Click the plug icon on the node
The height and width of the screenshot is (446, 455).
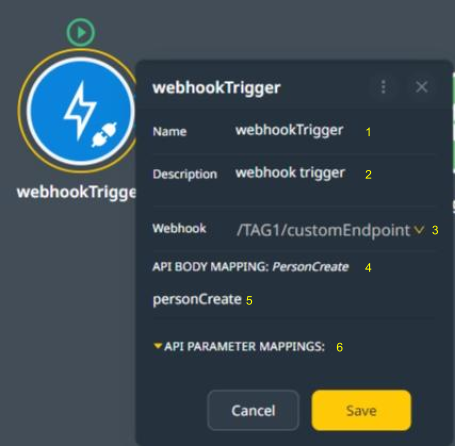click(104, 135)
